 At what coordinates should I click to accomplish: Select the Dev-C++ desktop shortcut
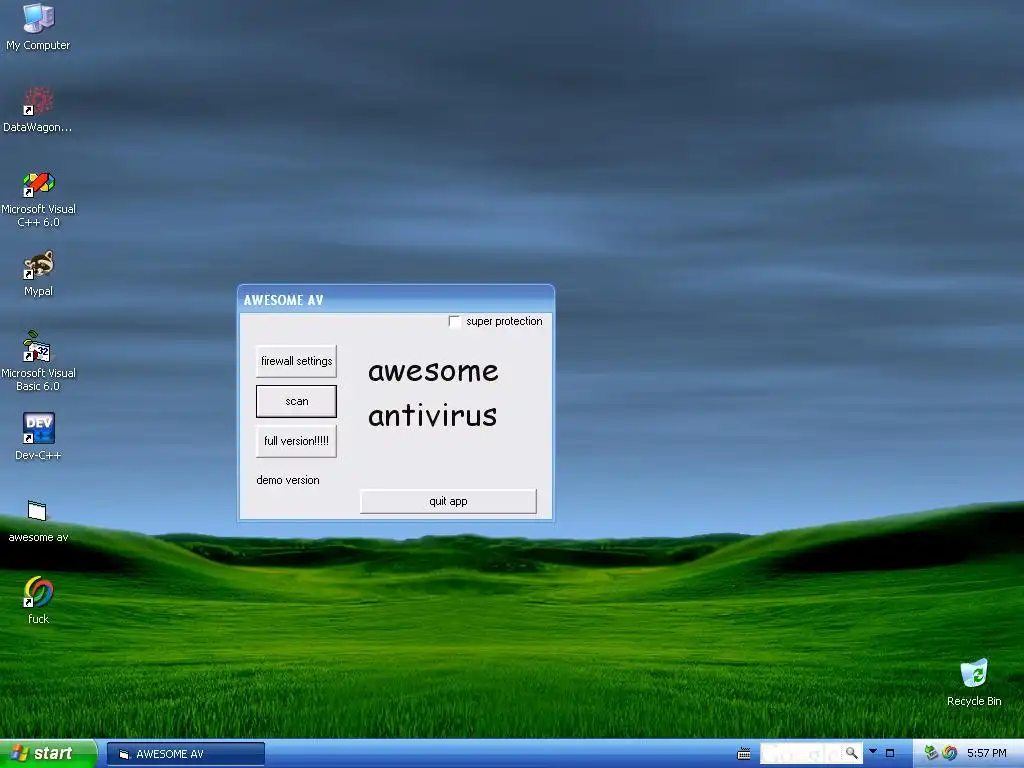point(38,436)
